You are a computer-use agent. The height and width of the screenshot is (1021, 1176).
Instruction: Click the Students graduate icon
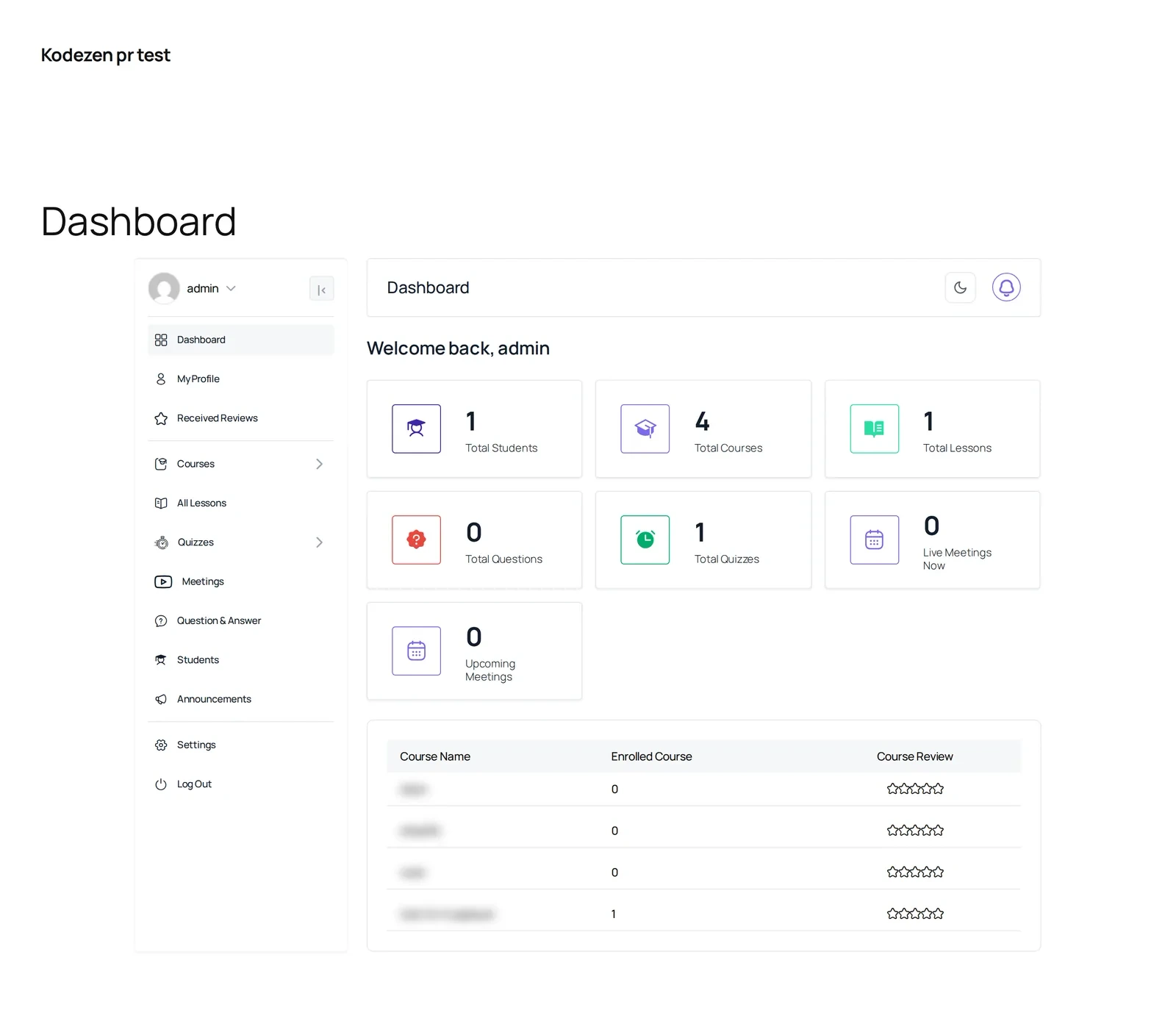[161, 660]
